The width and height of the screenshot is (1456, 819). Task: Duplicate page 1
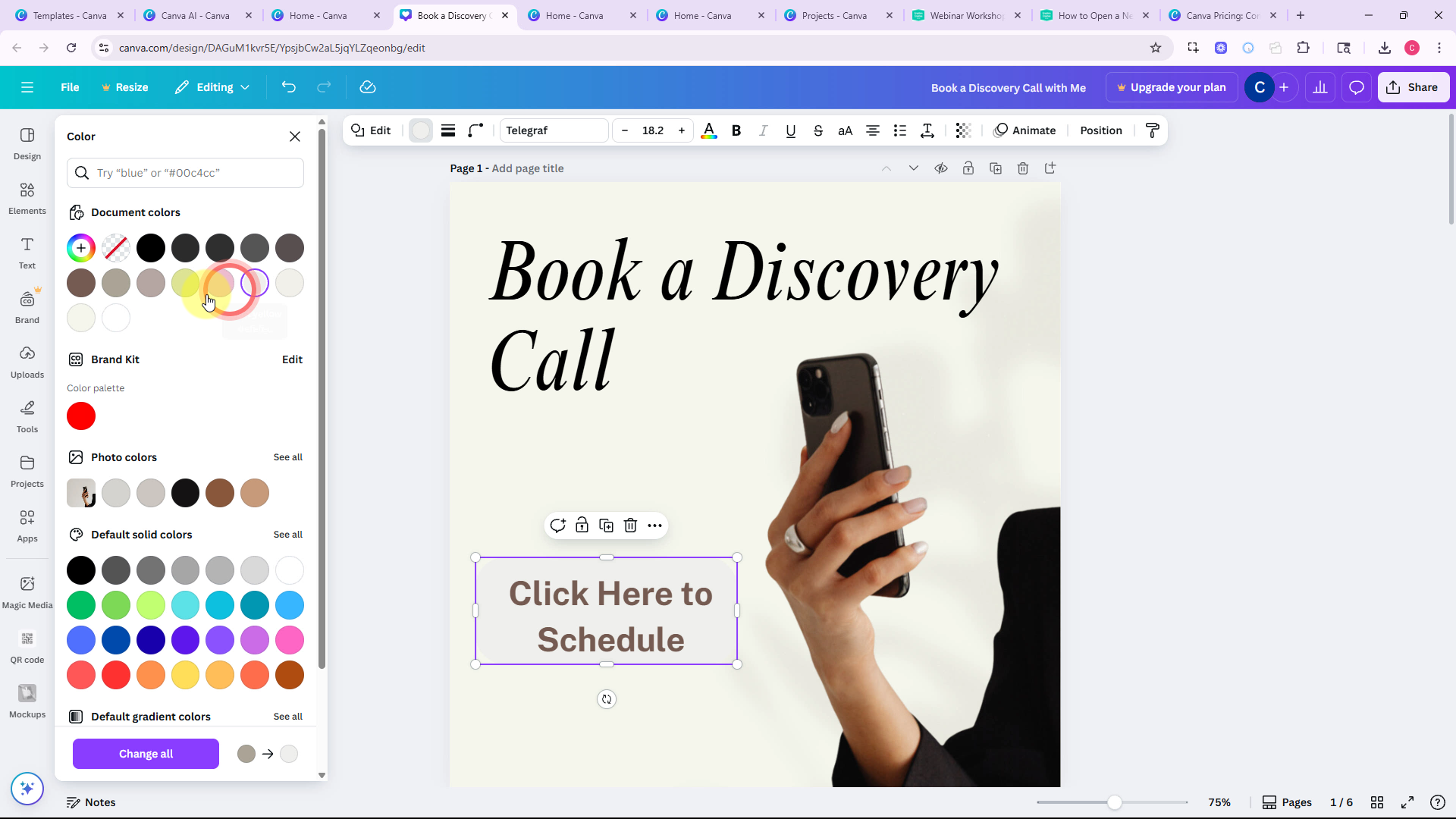pos(996,168)
